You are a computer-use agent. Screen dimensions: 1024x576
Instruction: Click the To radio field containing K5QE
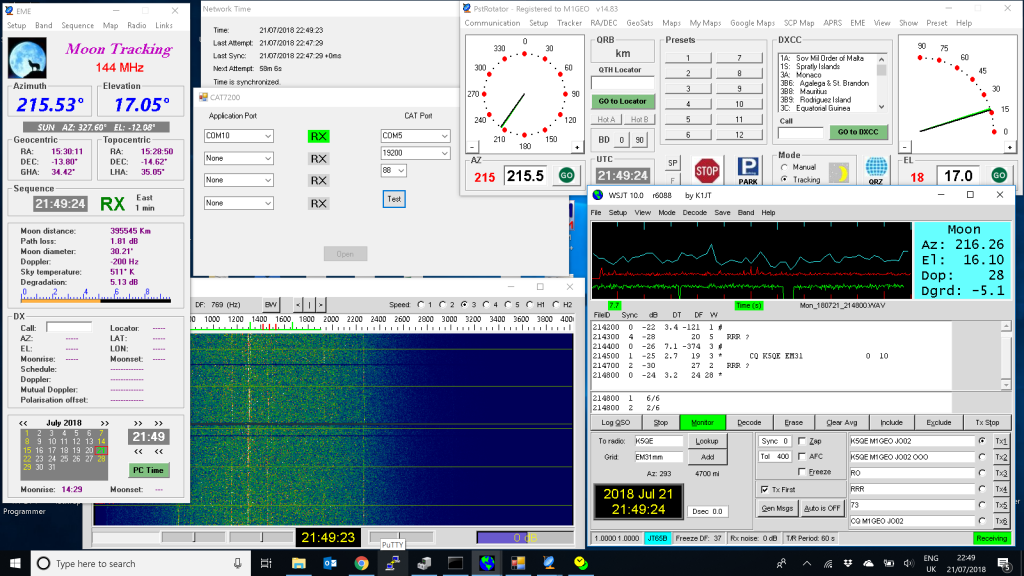658,441
